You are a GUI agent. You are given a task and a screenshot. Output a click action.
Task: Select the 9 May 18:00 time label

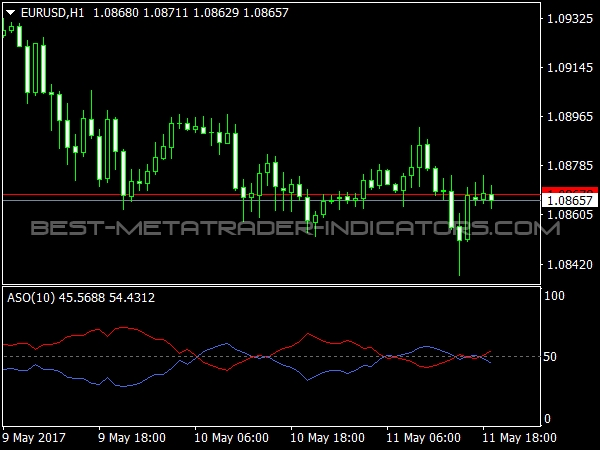tap(132, 437)
